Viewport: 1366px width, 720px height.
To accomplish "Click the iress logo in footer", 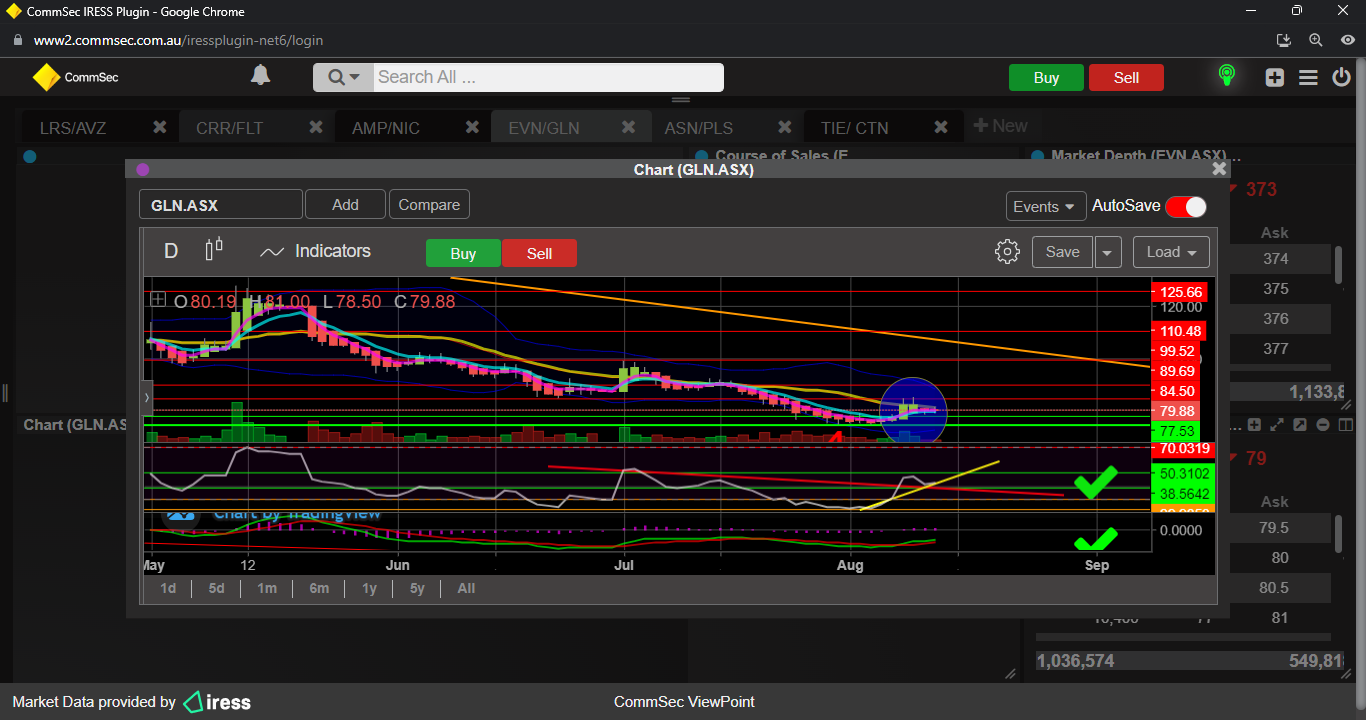I will pos(217,702).
